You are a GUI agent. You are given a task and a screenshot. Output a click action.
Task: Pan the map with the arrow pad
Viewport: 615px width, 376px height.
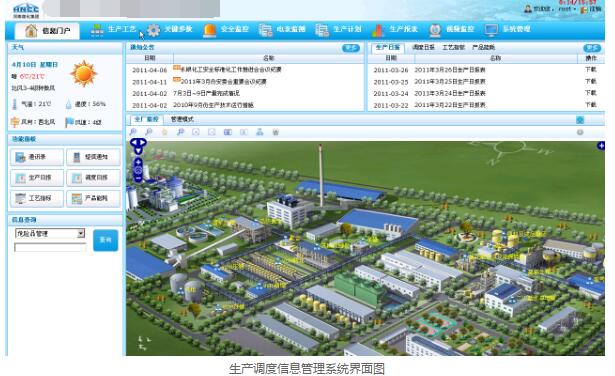[x=138, y=146]
